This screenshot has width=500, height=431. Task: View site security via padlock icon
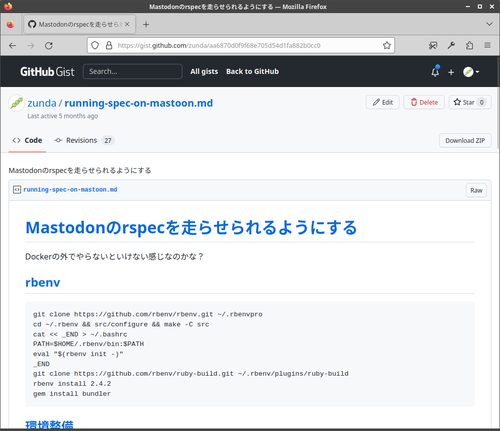coord(109,45)
